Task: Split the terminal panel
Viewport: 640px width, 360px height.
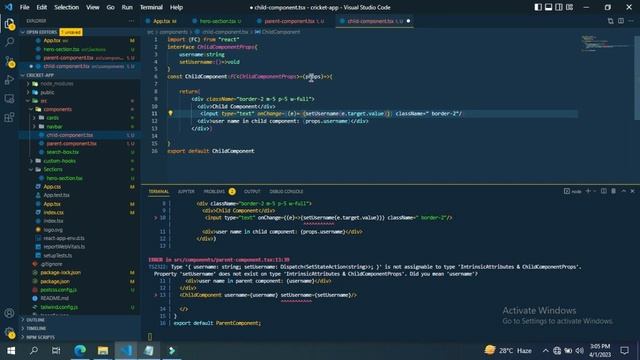Action: pyautogui.click(x=604, y=191)
